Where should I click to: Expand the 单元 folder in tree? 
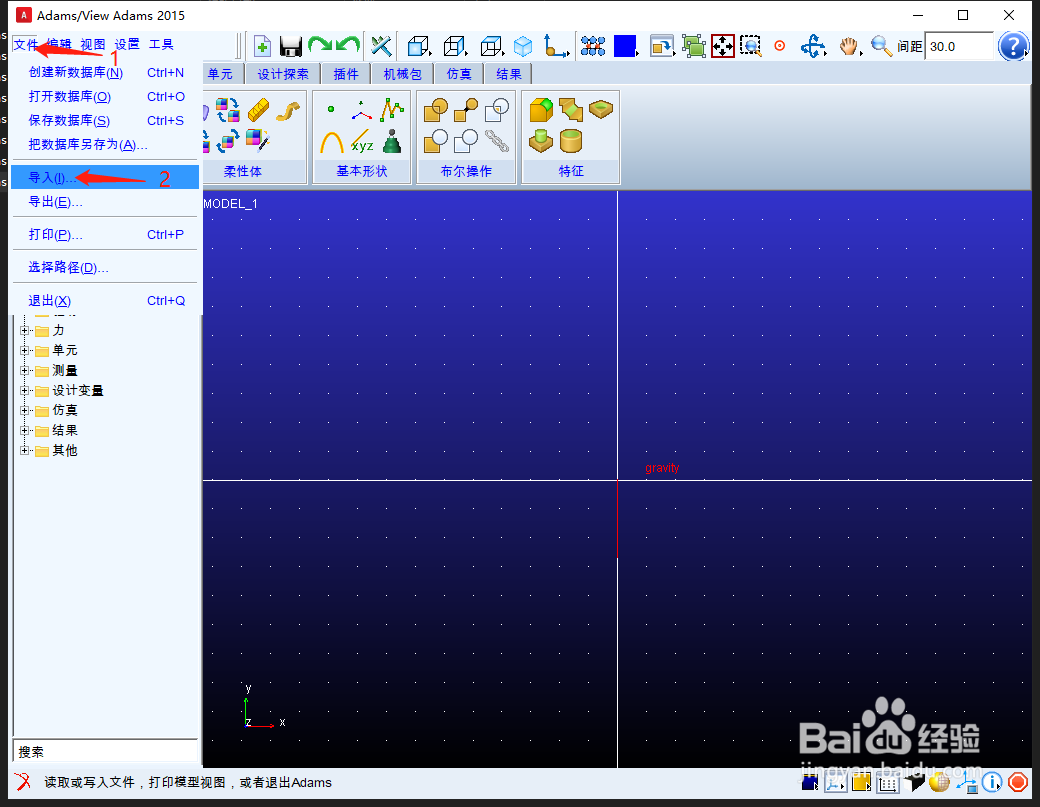click(x=25, y=350)
